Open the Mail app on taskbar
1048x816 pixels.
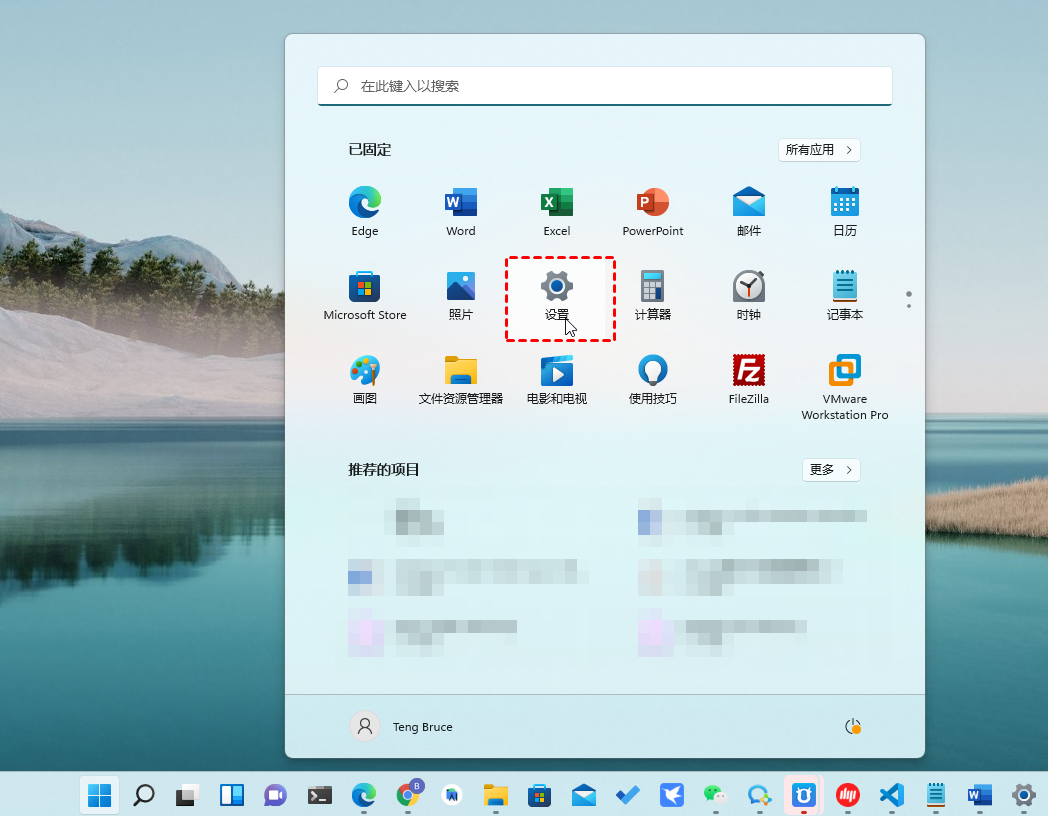tap(583, 795)
